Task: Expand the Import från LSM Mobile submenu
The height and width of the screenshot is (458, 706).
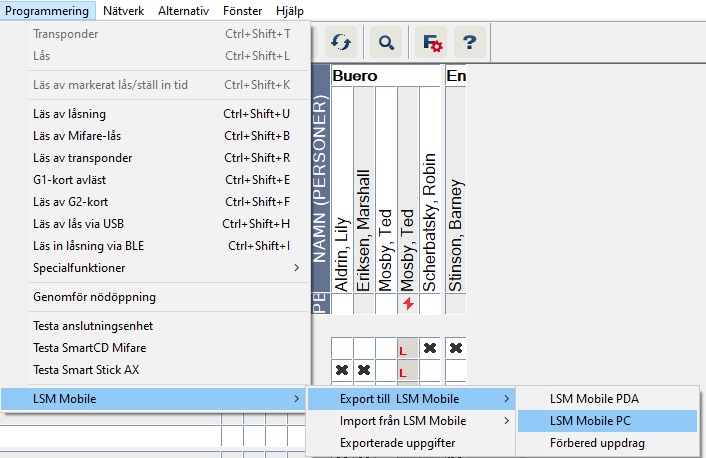Action: point(405,420)
